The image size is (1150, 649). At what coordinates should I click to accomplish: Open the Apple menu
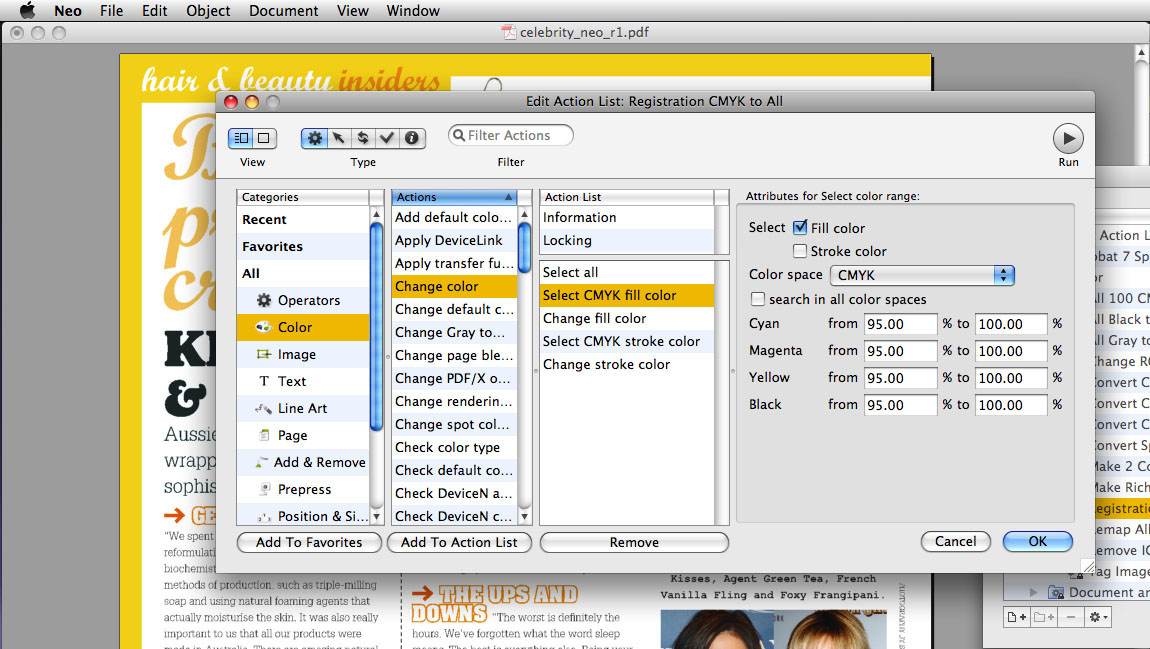27,10
